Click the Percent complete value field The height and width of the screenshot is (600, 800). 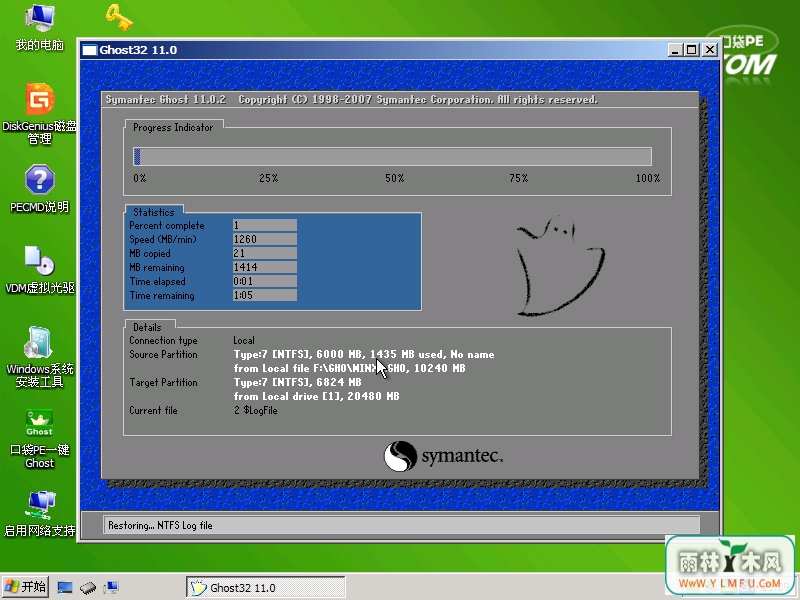click(x=265, y=226)
